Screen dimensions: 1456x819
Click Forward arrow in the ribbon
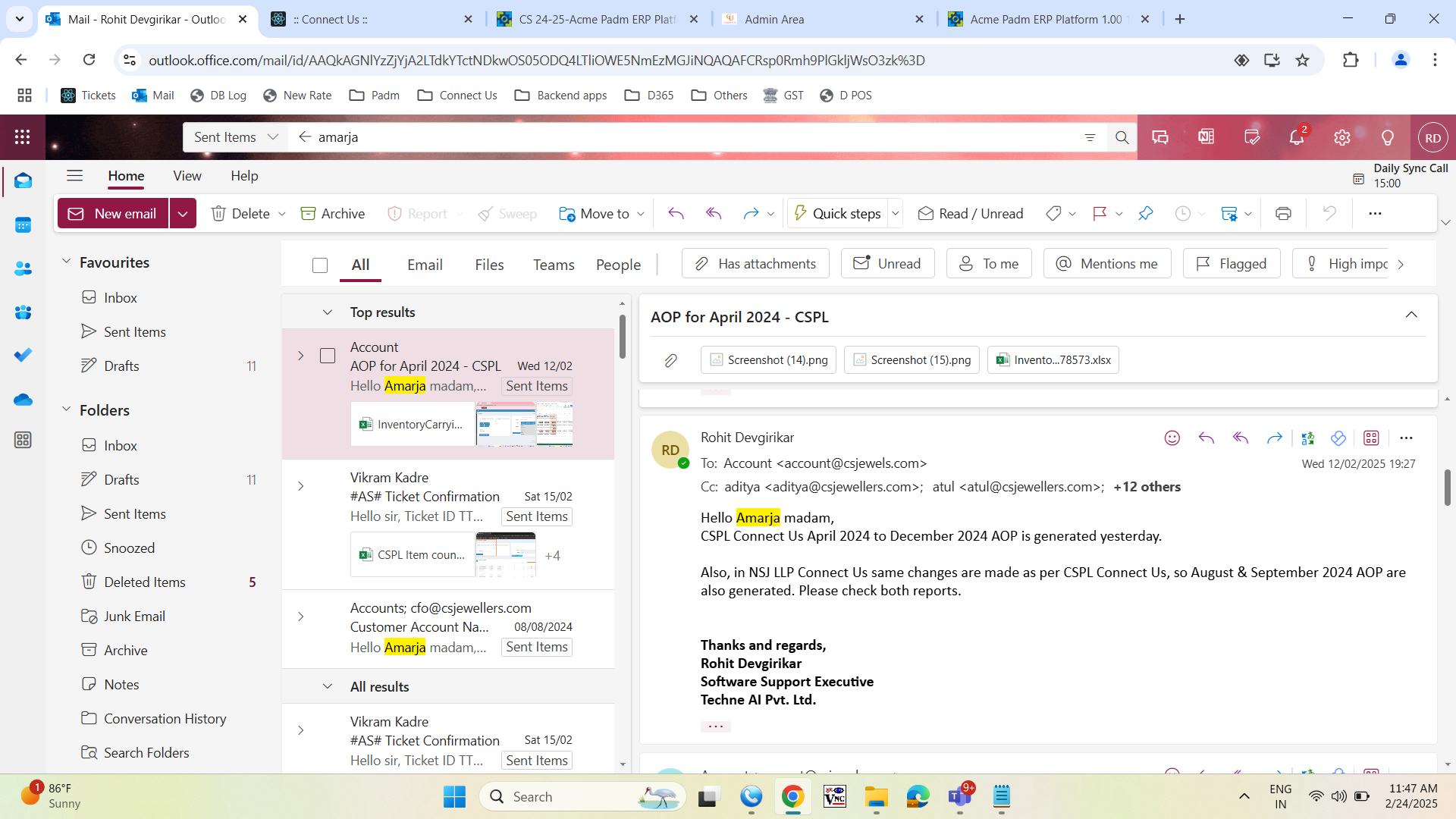click(751, 214)
